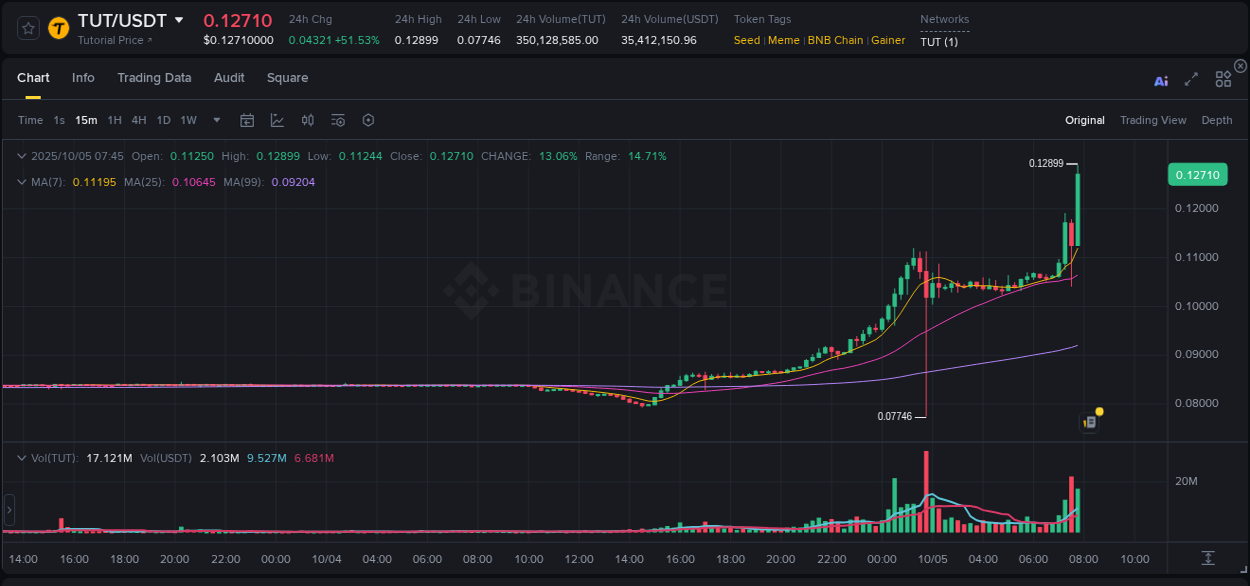Switch chart view to Trading View

pyautogui.click(x=1153, y=120)
